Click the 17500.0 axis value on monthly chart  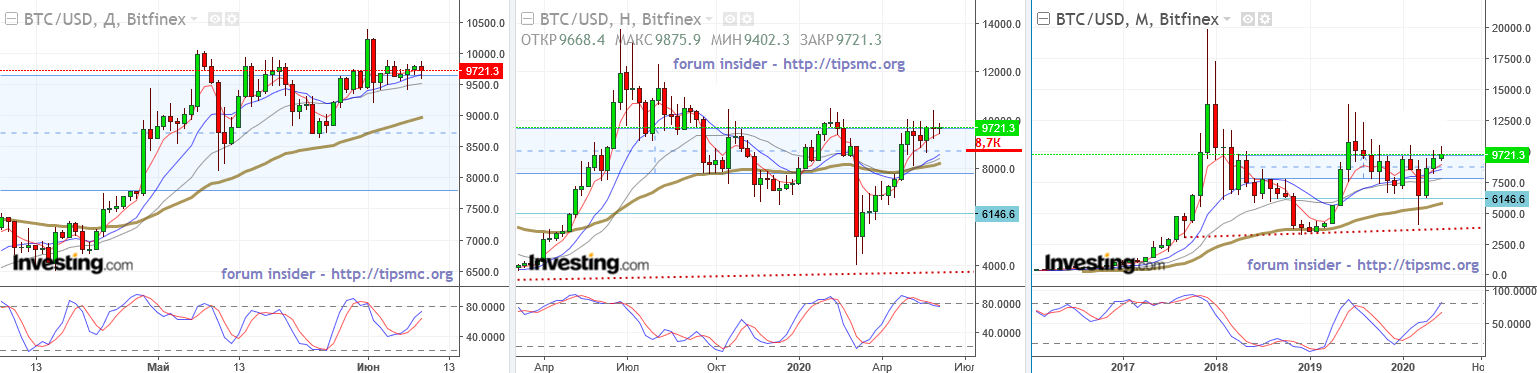pyautogui.click(x=1510, y=59)
